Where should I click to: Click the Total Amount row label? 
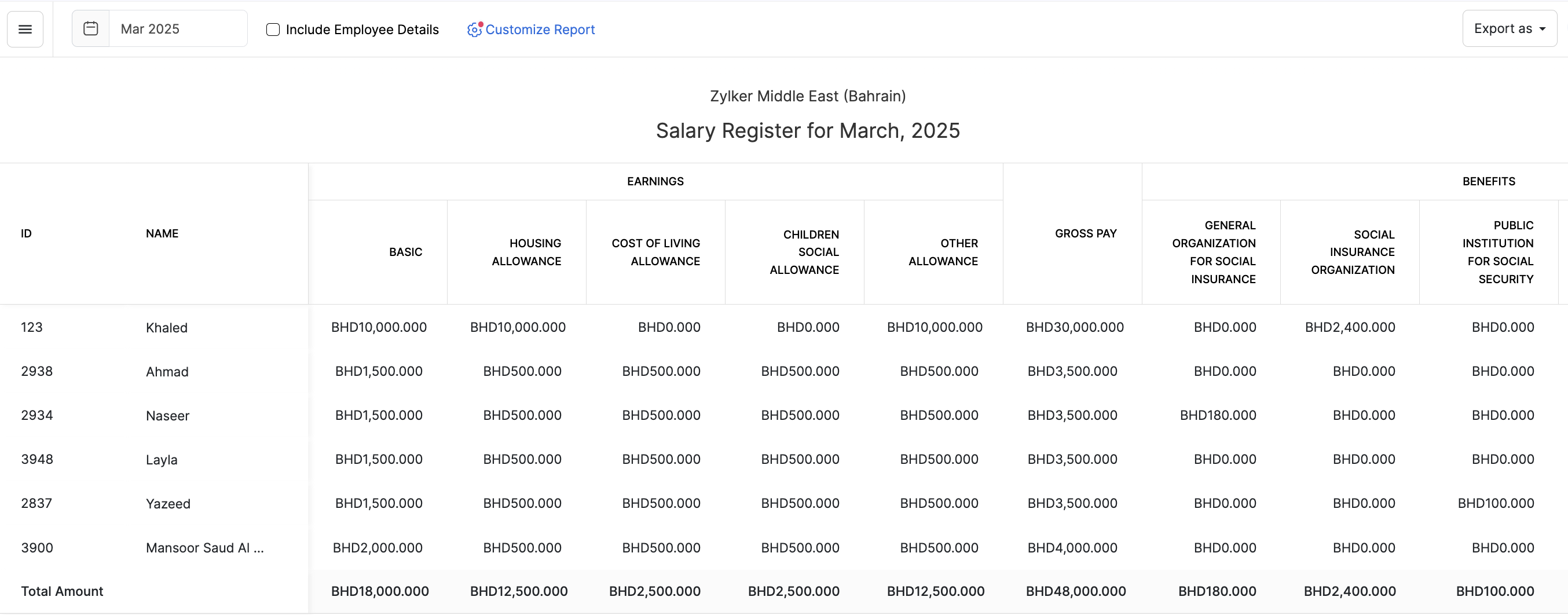(x=62, y=591)
